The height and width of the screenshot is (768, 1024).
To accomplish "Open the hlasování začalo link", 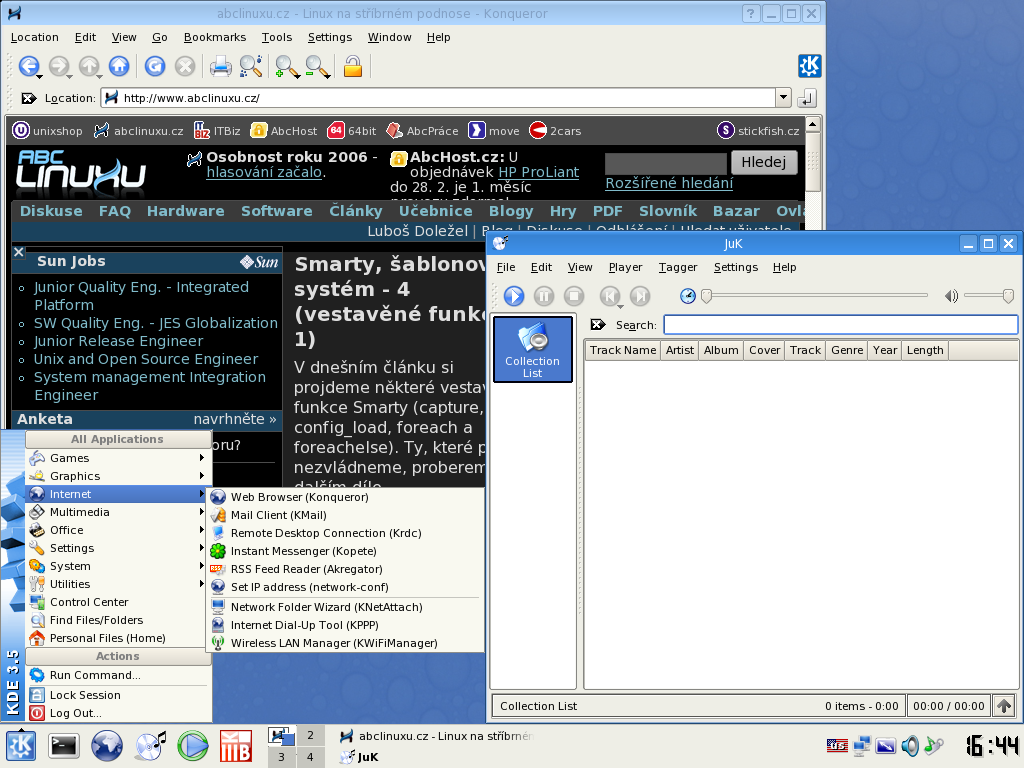I will [264, 172].
